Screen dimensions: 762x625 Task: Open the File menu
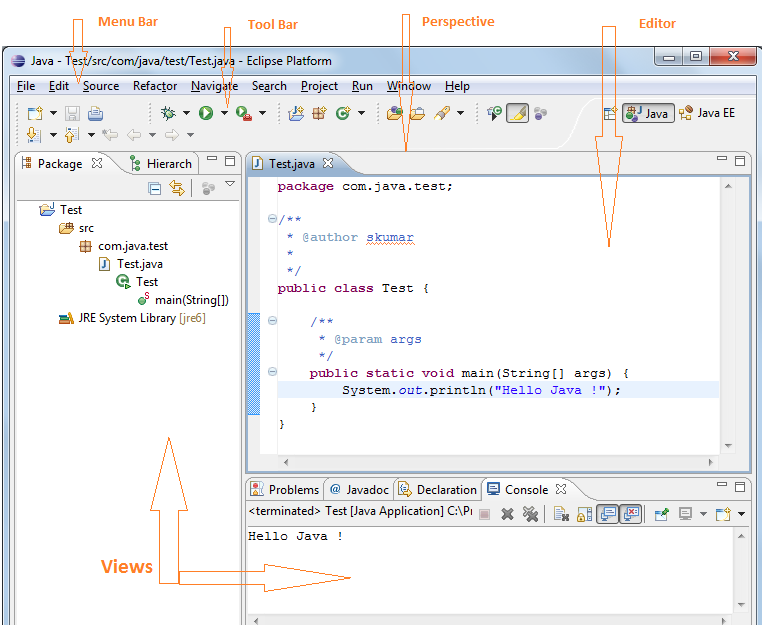click(26, 86)
